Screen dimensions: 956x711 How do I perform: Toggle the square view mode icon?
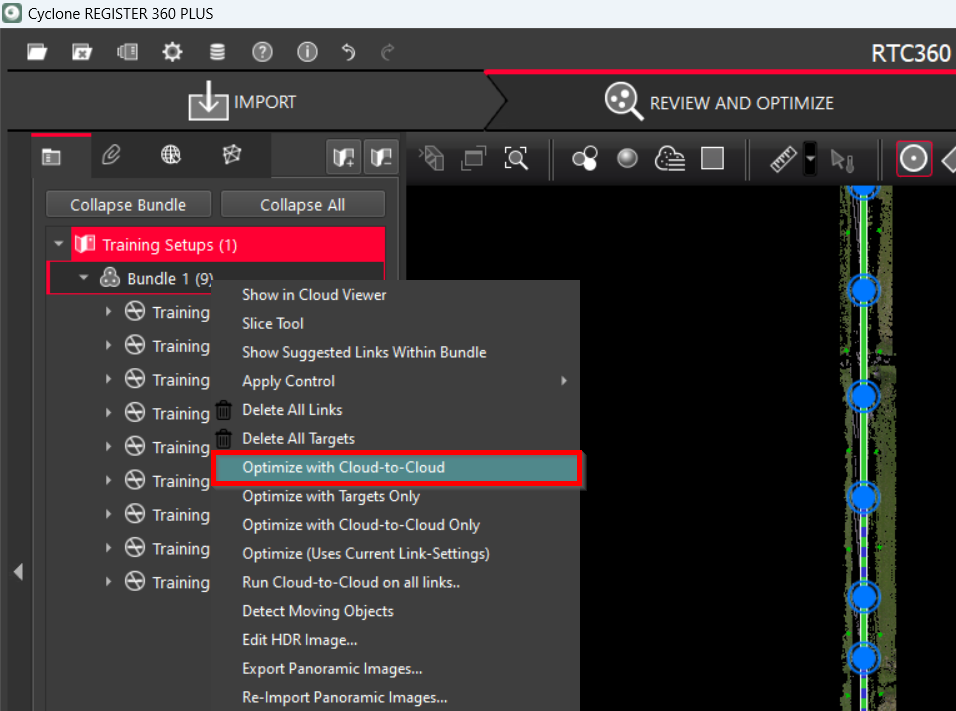click(712, 158)
